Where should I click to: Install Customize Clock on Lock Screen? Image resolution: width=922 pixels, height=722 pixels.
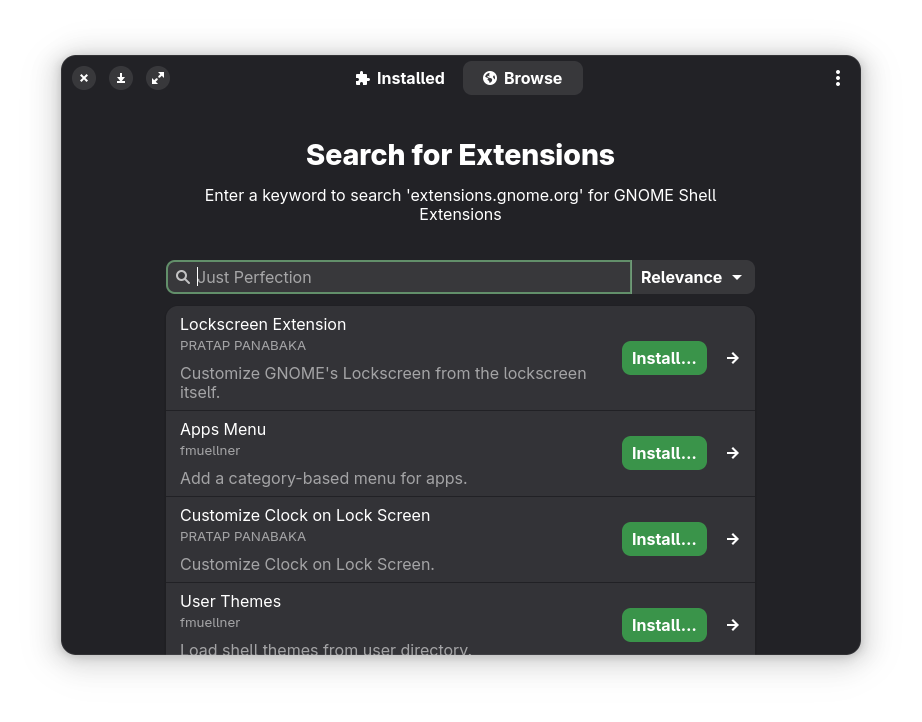[x=664, y=539]
